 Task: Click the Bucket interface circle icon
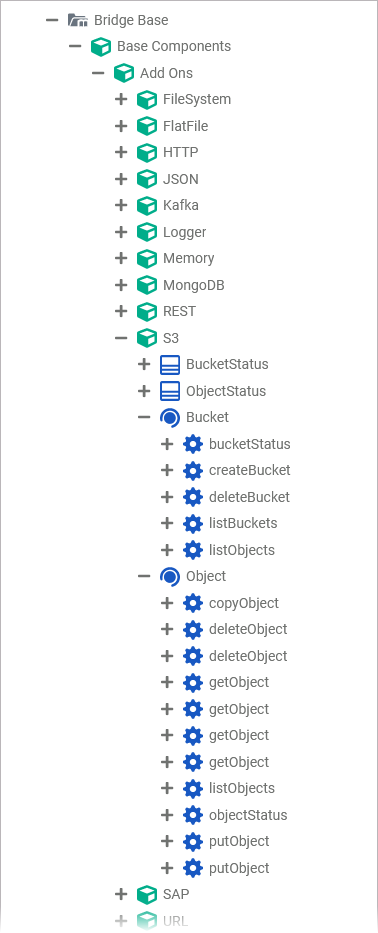pyautogui.click(x=170, y=417)
